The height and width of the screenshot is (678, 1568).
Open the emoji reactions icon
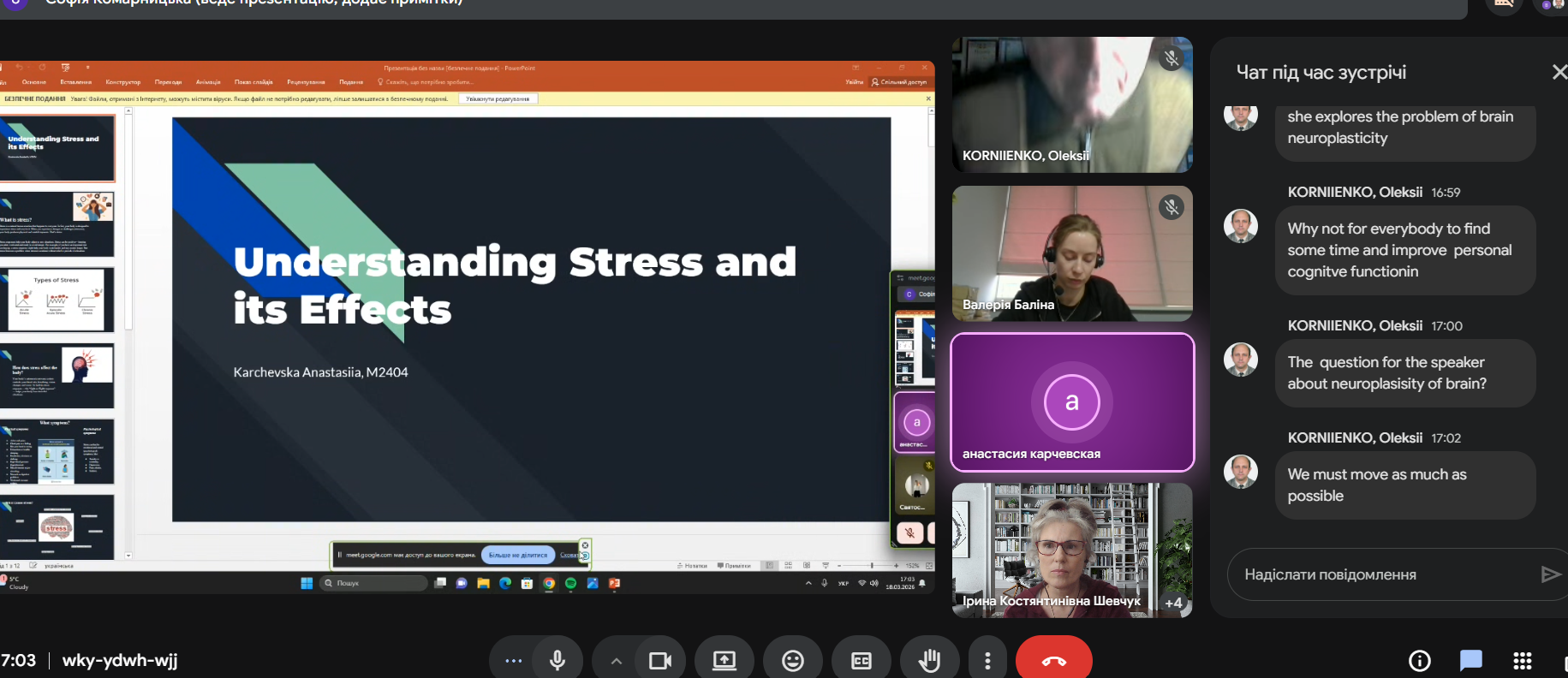click(793, 660)
